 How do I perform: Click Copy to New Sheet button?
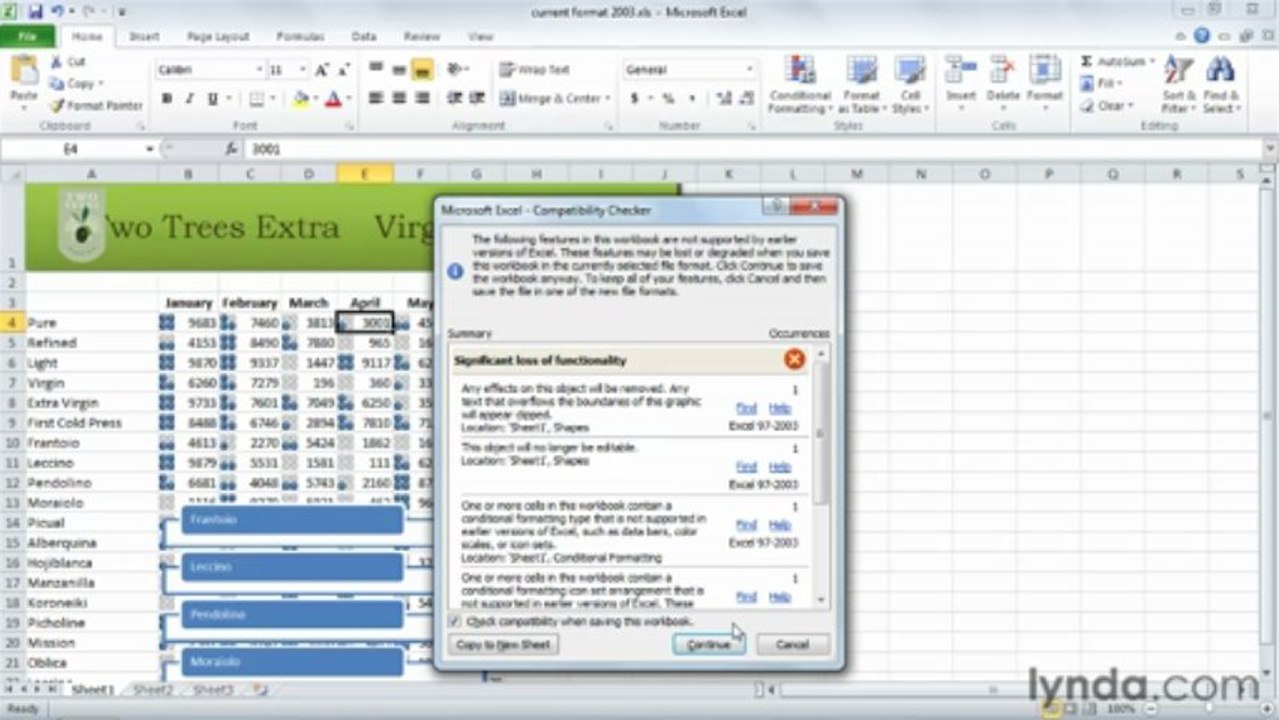pos(503,645)
